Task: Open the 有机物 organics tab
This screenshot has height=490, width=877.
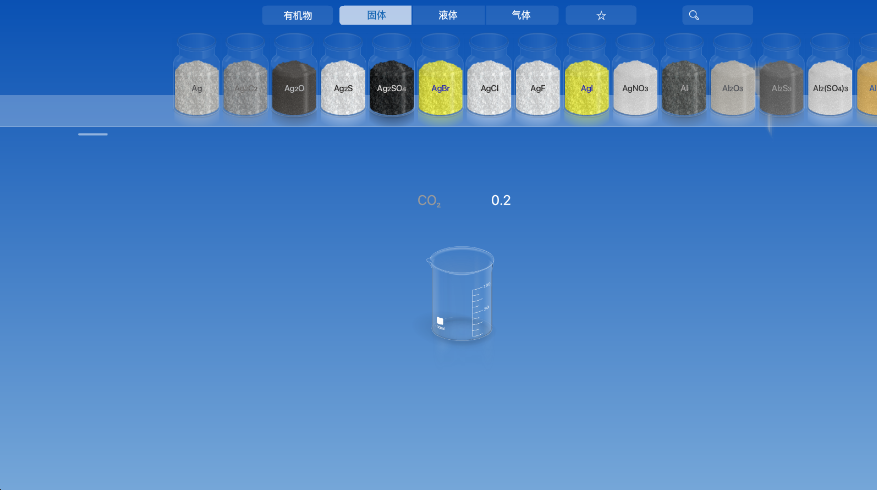Action: (297, 15)
